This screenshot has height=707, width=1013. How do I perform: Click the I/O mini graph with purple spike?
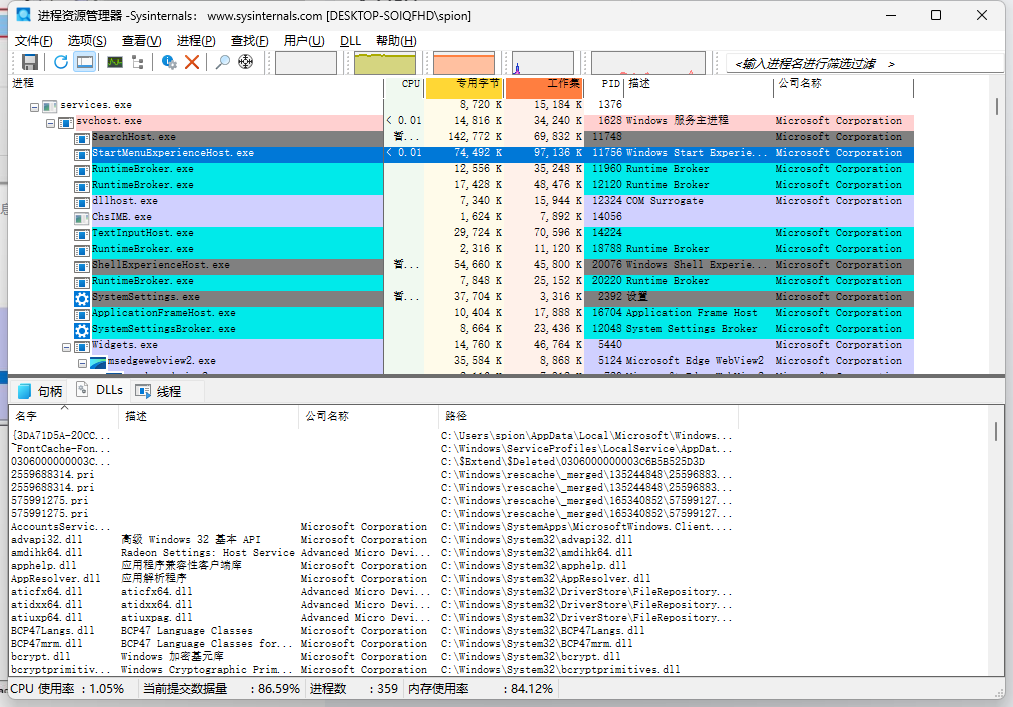[x=543, y=63]
